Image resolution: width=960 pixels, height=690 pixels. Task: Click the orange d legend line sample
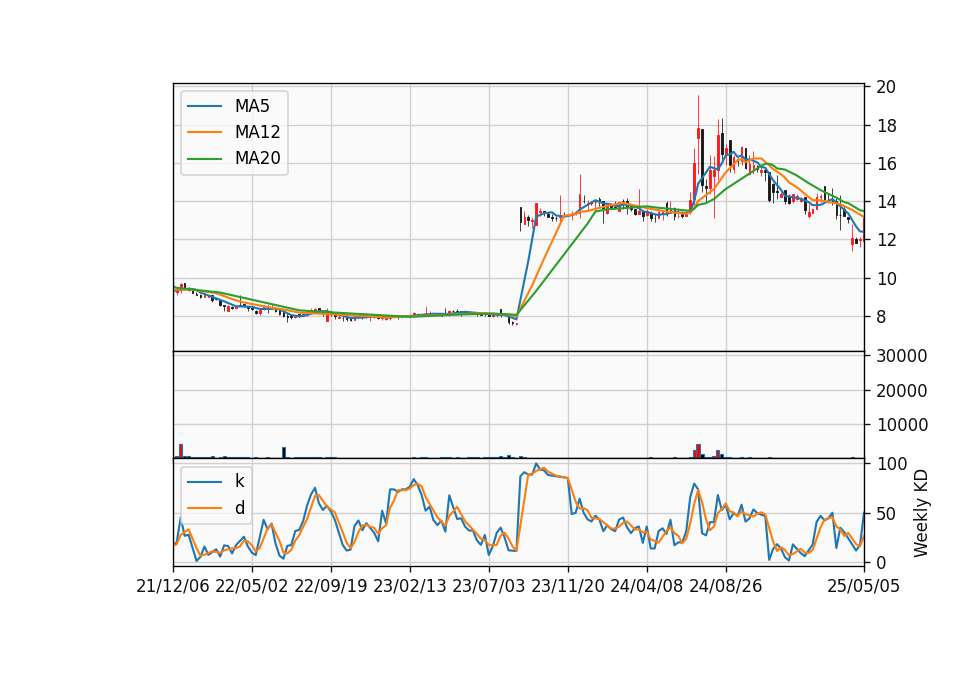[204, 508]
